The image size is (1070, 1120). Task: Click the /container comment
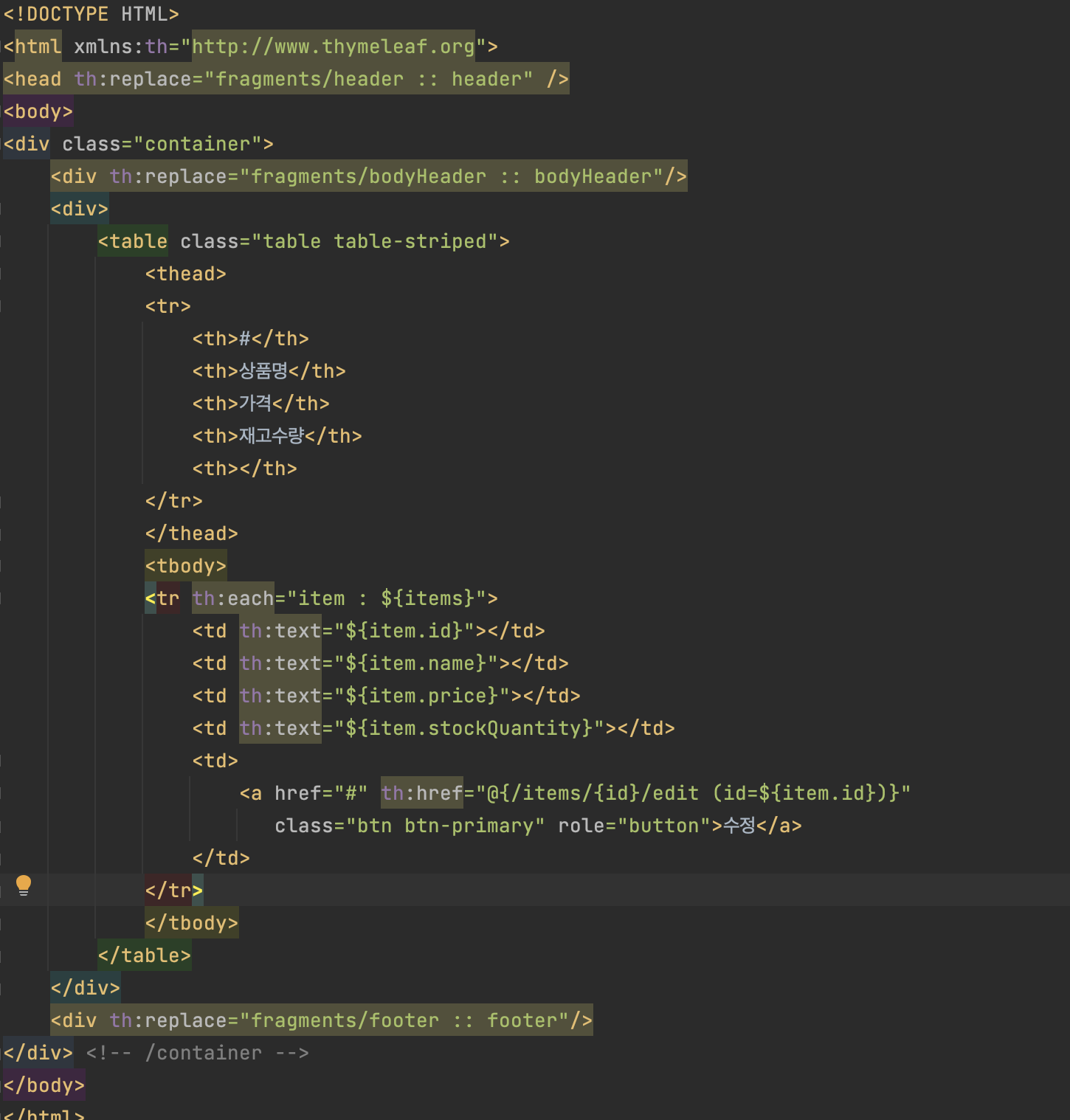pos(198,1053)
